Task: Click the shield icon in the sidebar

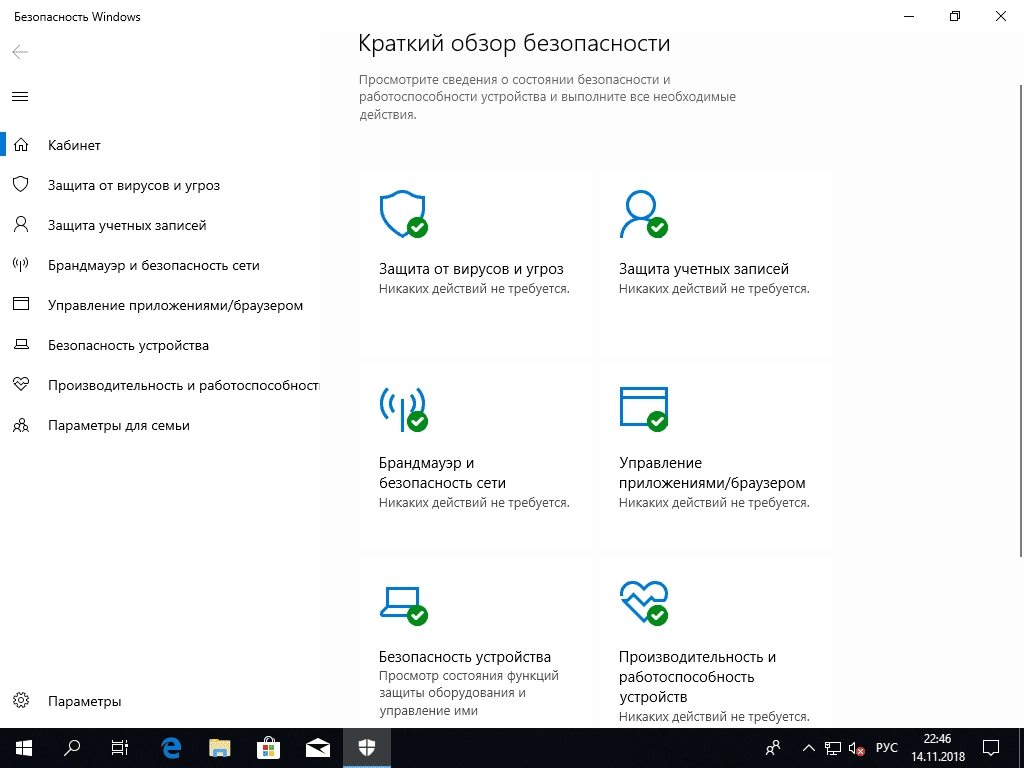Action: click(21, 184)
